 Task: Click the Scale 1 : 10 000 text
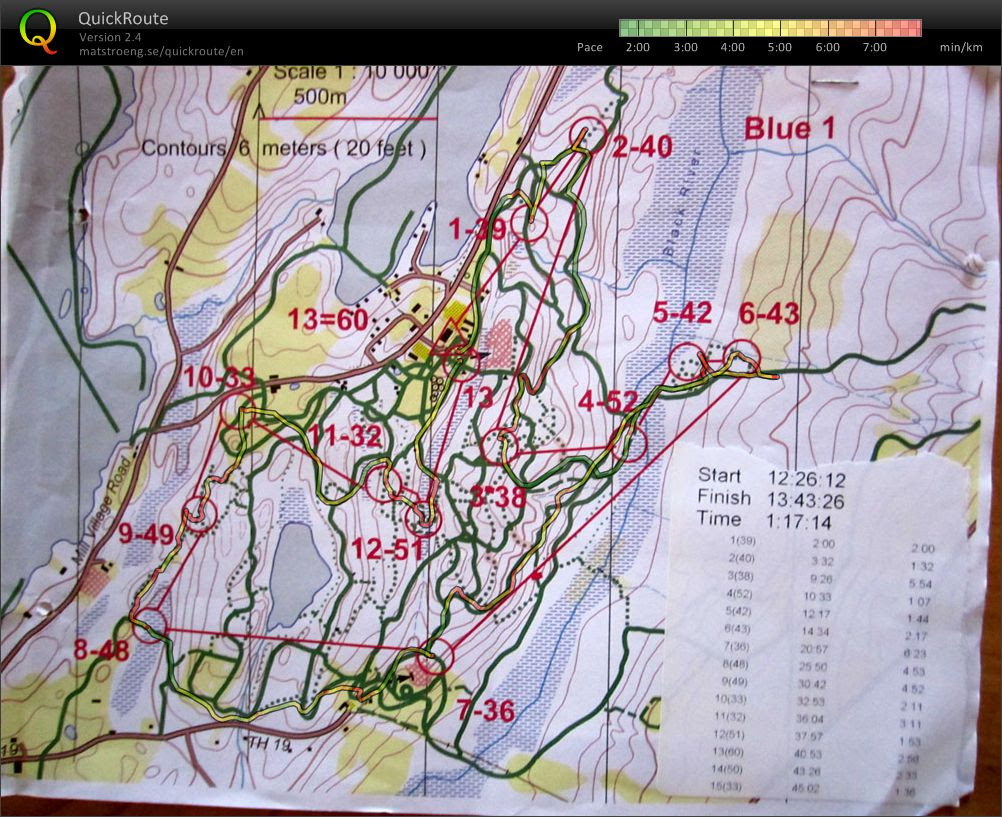[353, 73]
